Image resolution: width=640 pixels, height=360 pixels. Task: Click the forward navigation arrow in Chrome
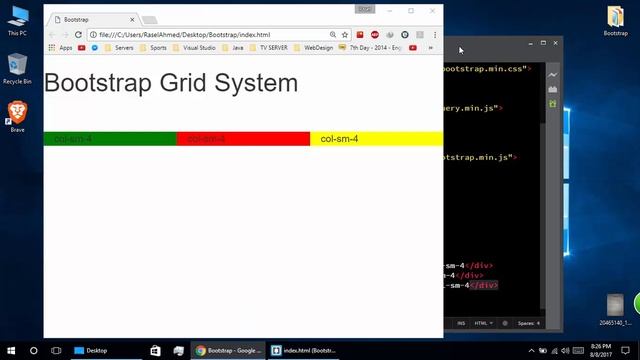point(65,35)
